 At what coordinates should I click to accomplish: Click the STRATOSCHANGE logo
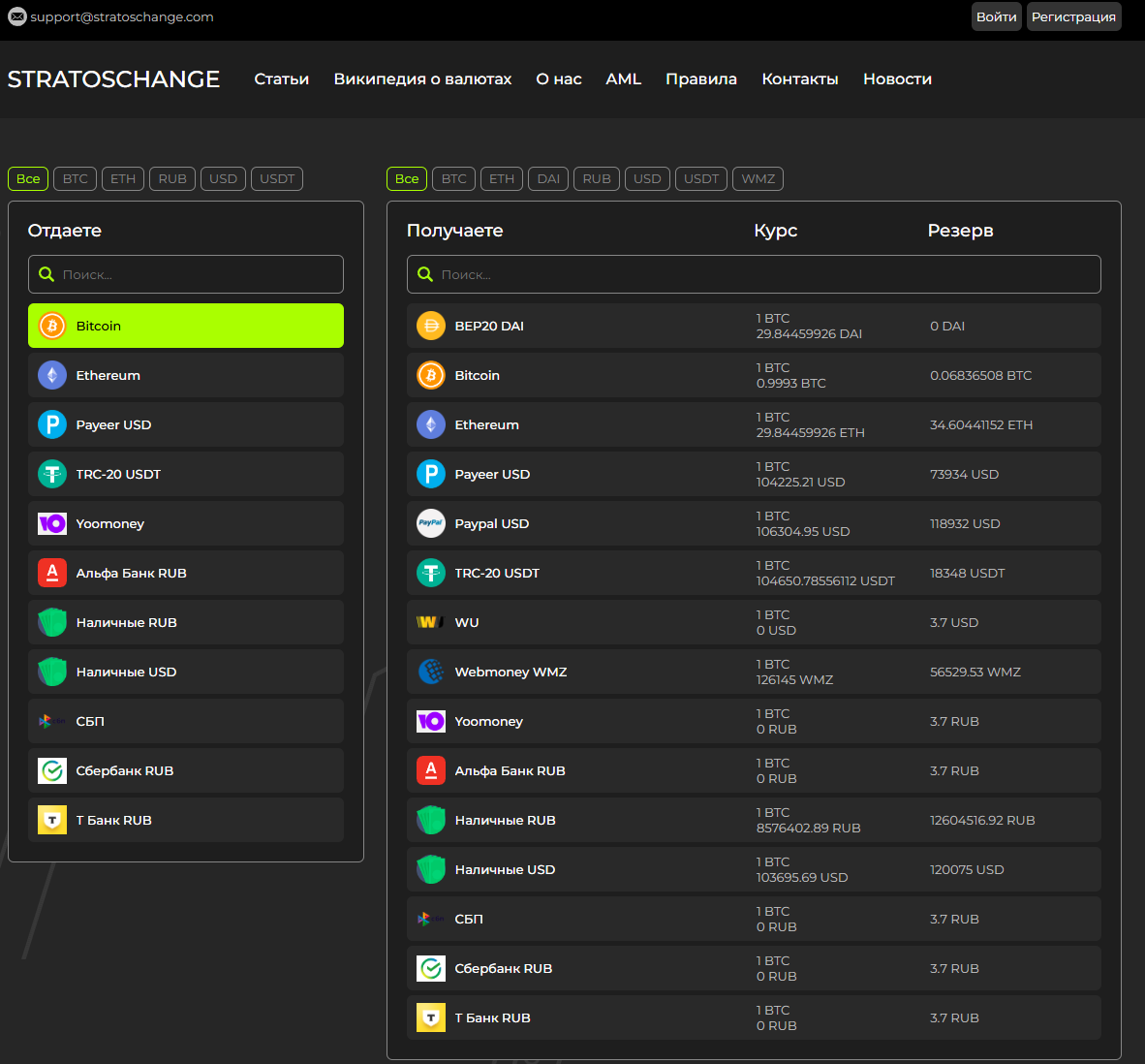[113, 79]
